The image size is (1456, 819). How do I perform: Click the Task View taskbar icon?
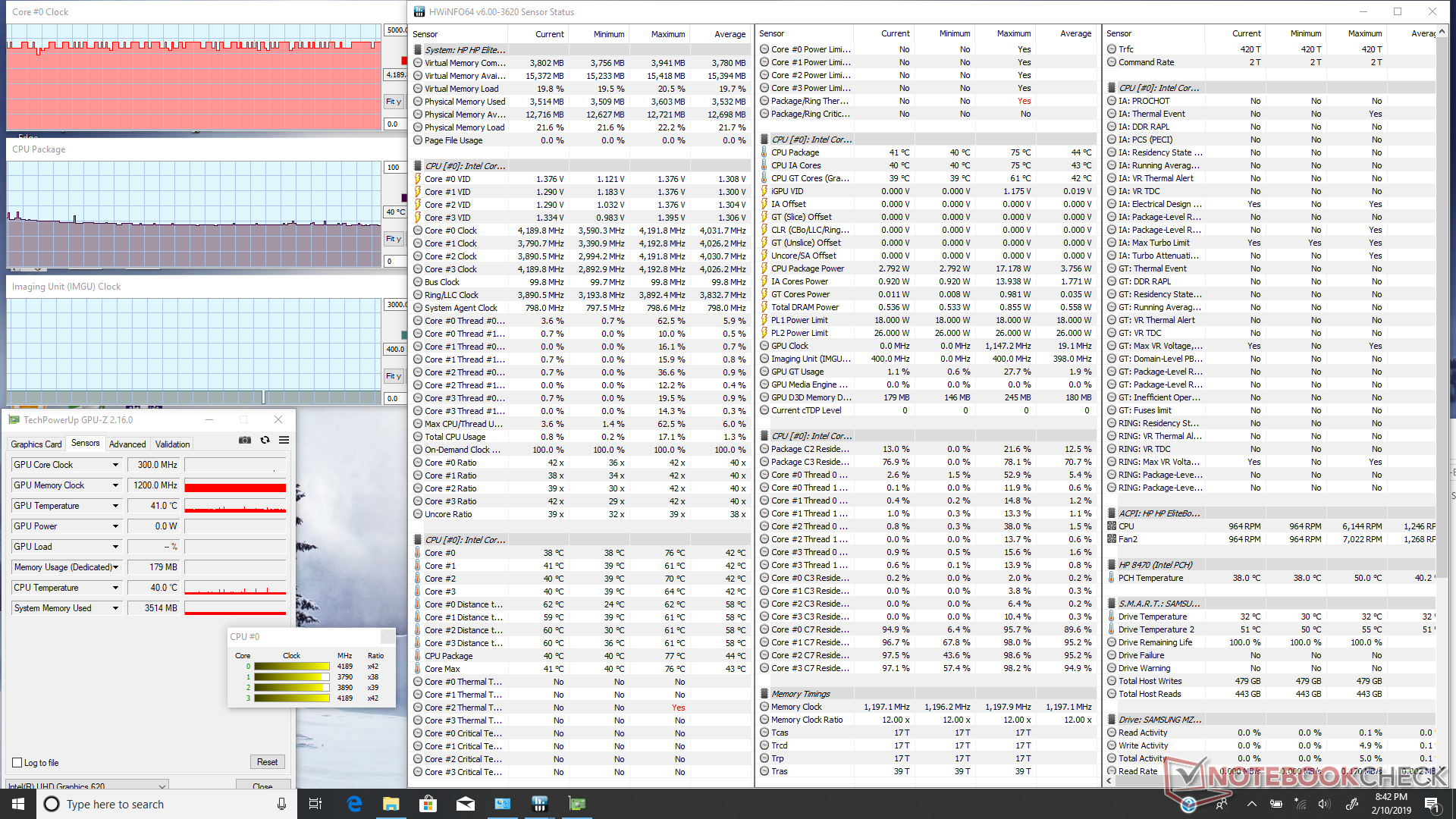pyautogui.click(x=316, y=804)
